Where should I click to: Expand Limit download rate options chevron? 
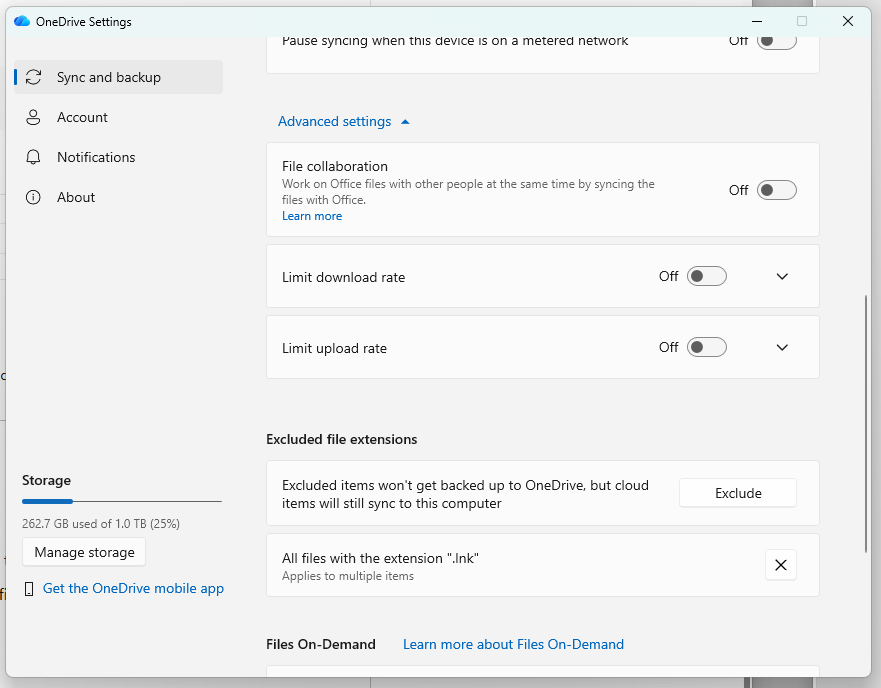pos(782,276)
